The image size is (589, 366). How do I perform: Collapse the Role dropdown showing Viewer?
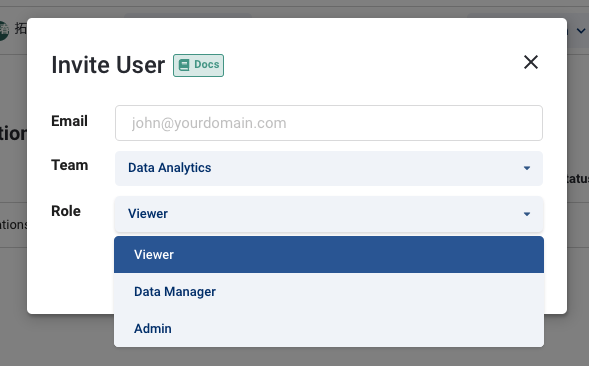tap(329, 214)
